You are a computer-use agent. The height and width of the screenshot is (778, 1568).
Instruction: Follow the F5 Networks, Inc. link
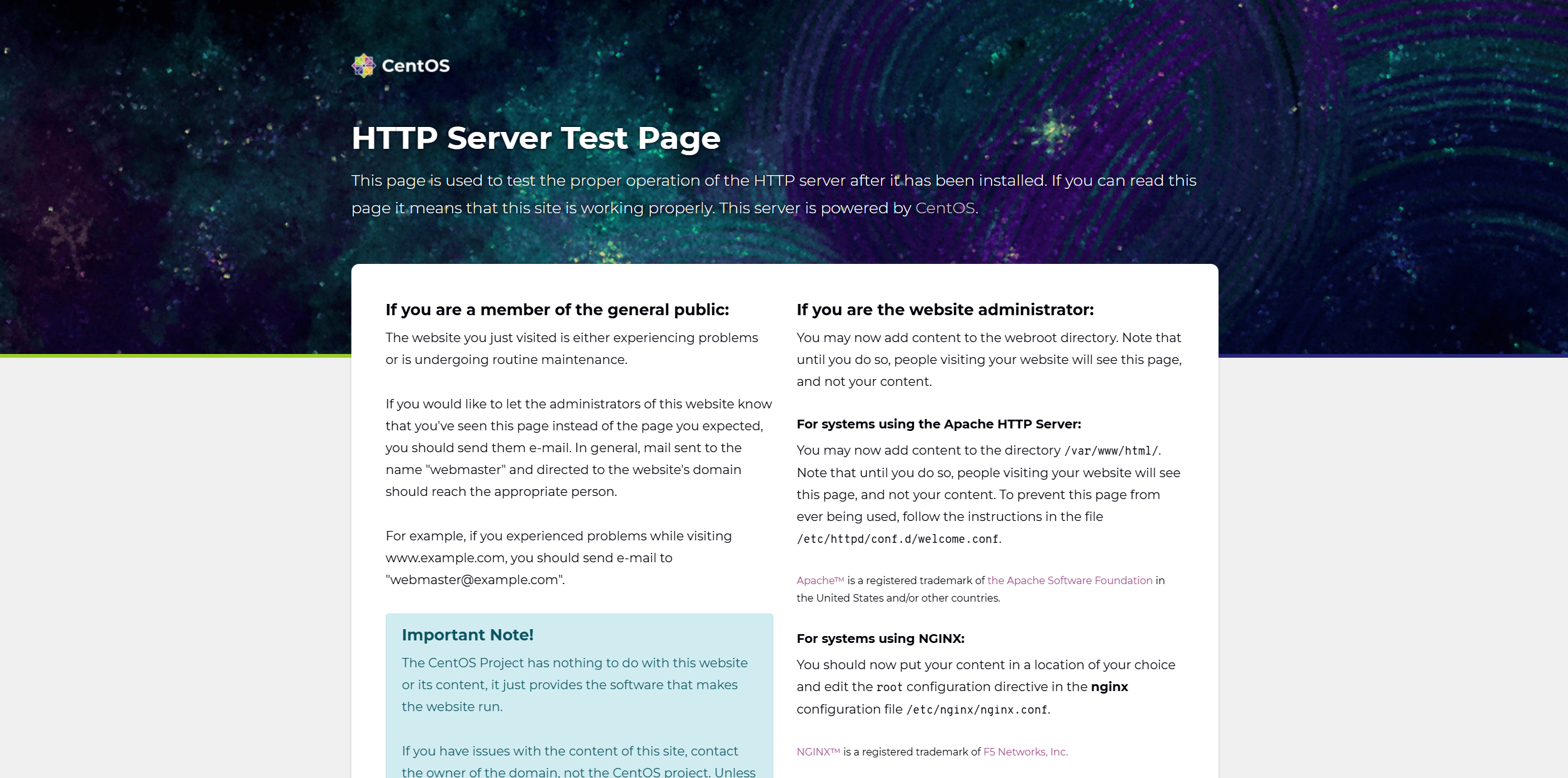1025,752
